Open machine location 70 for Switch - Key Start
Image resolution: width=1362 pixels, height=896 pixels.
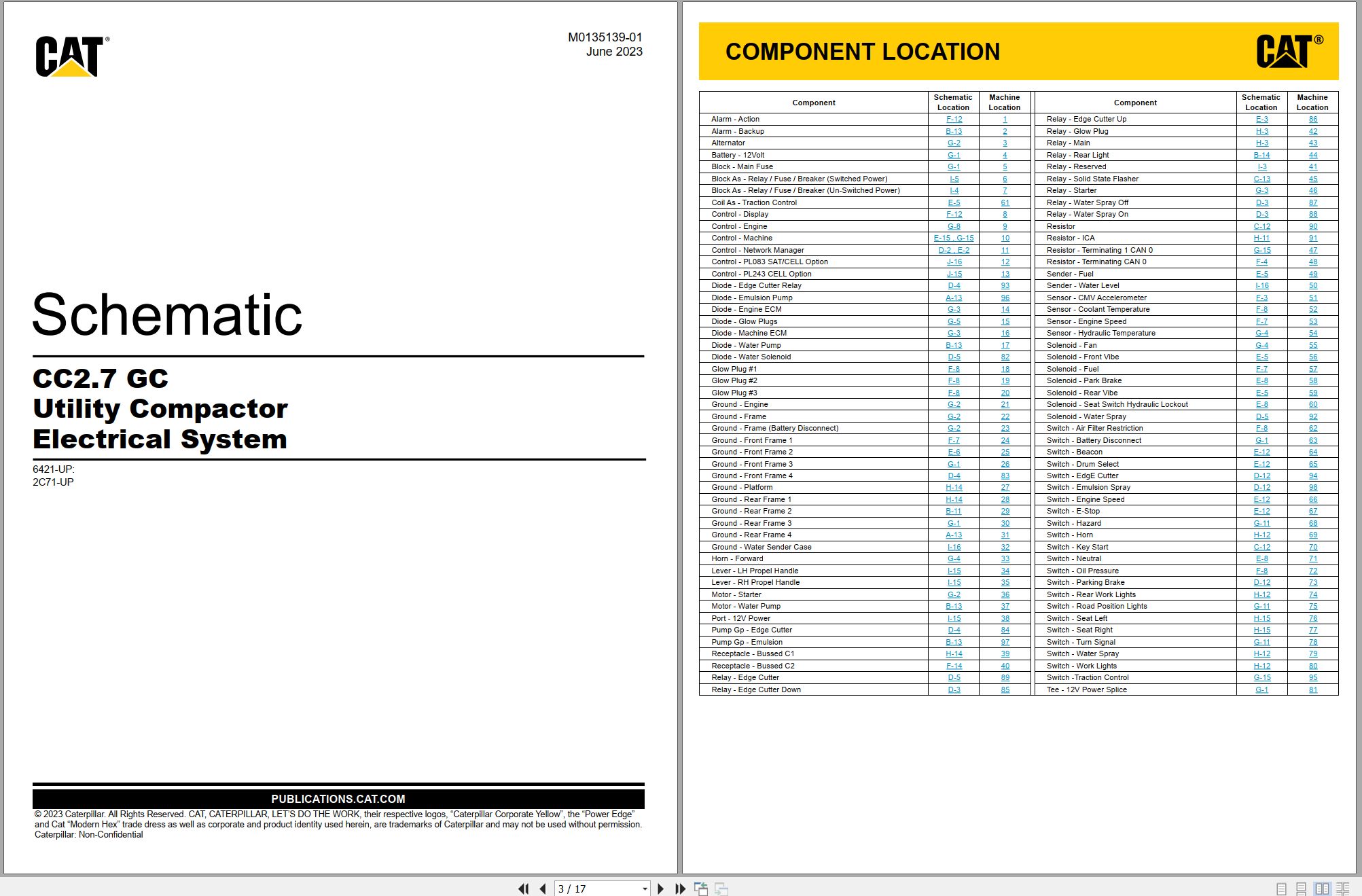click(1312, 547)
